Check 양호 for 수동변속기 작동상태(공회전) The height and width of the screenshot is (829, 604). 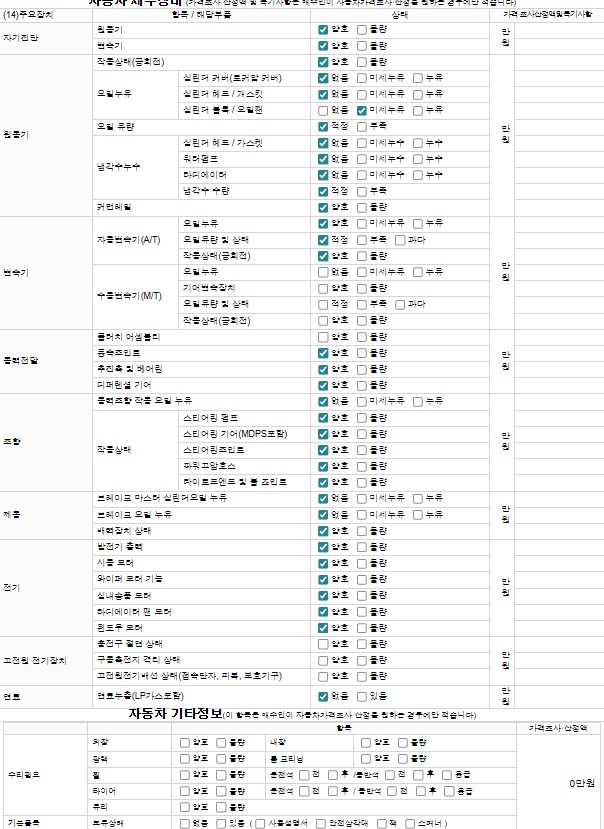coord(323,320)
